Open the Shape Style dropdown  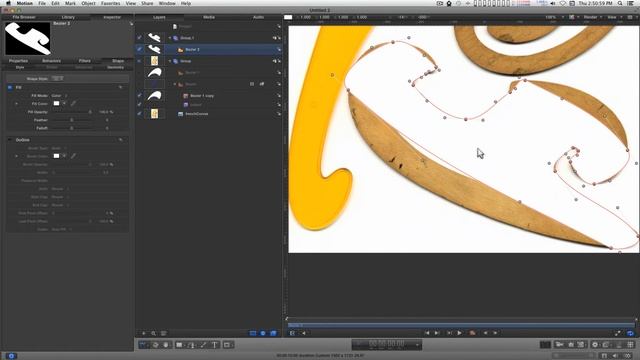point(57,78)
